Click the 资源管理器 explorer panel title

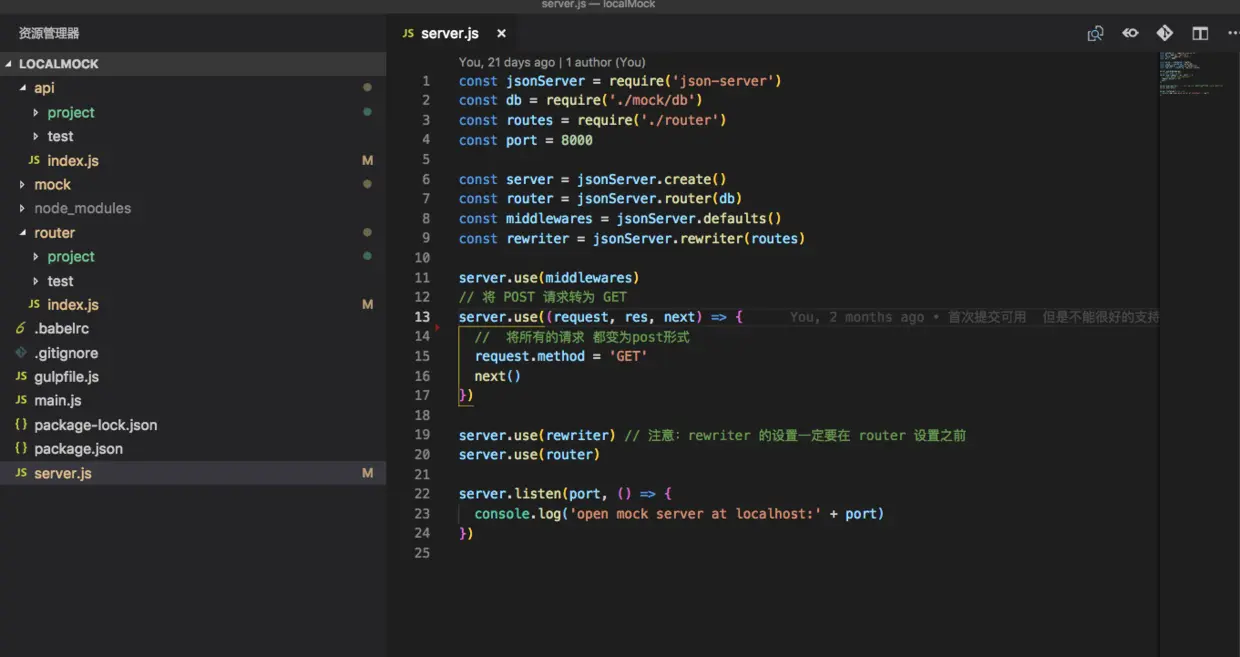click(49, 33)
